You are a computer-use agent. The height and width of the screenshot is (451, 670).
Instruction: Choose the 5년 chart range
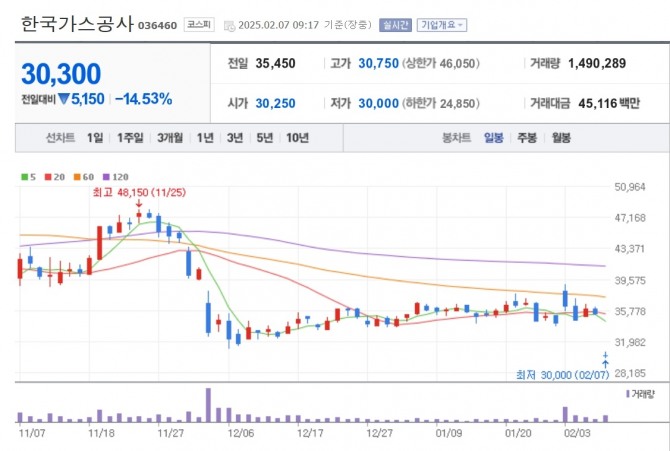click(264, 138)
